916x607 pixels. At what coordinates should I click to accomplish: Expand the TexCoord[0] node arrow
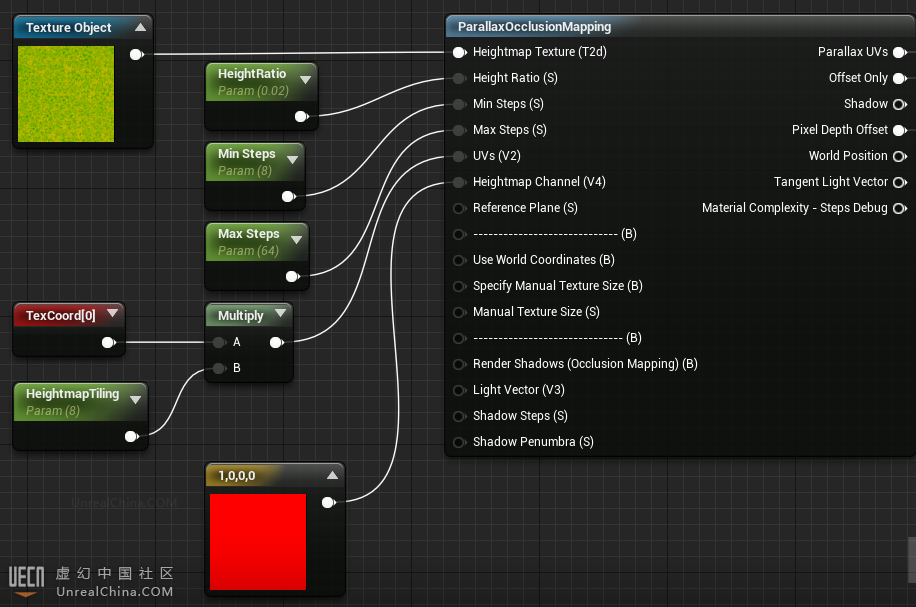(112, 315)
